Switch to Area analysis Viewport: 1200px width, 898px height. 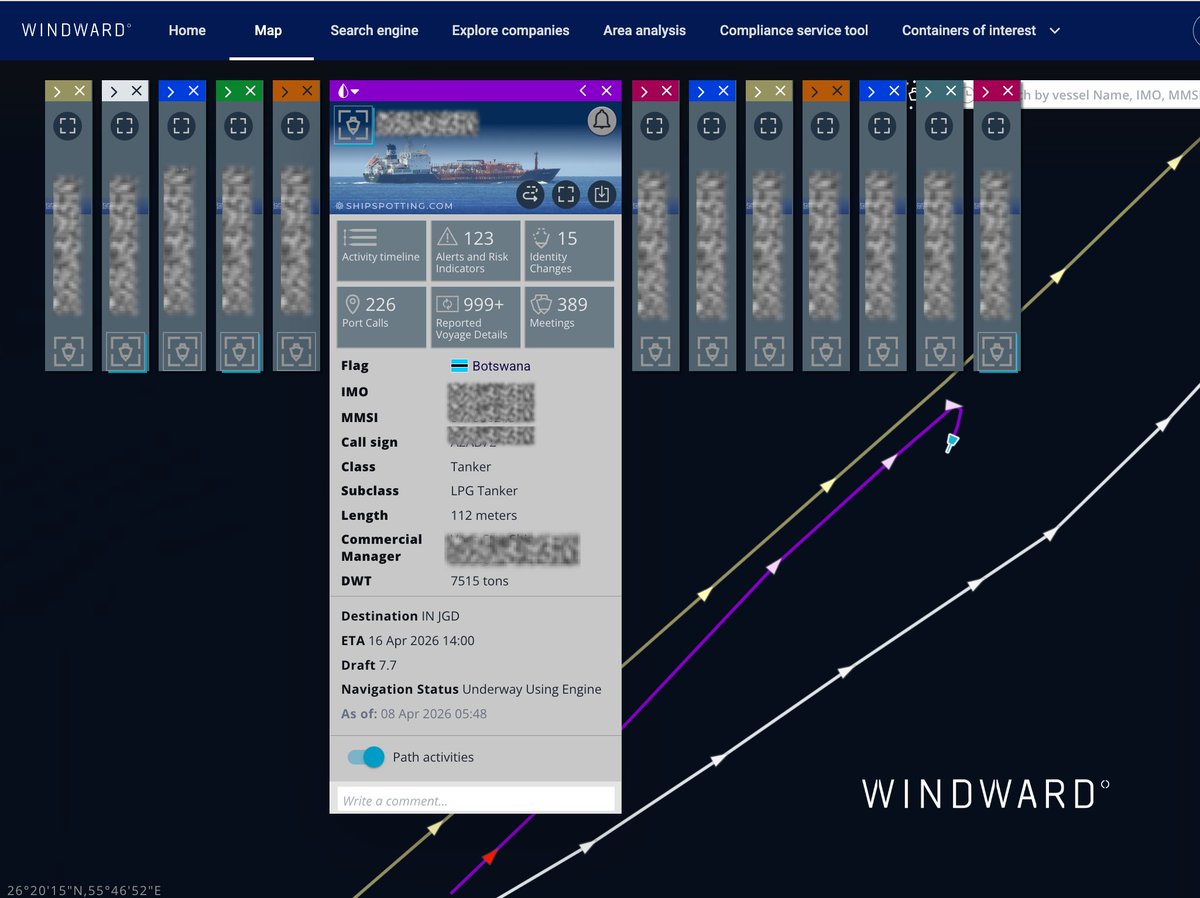(x=645, y=30)
